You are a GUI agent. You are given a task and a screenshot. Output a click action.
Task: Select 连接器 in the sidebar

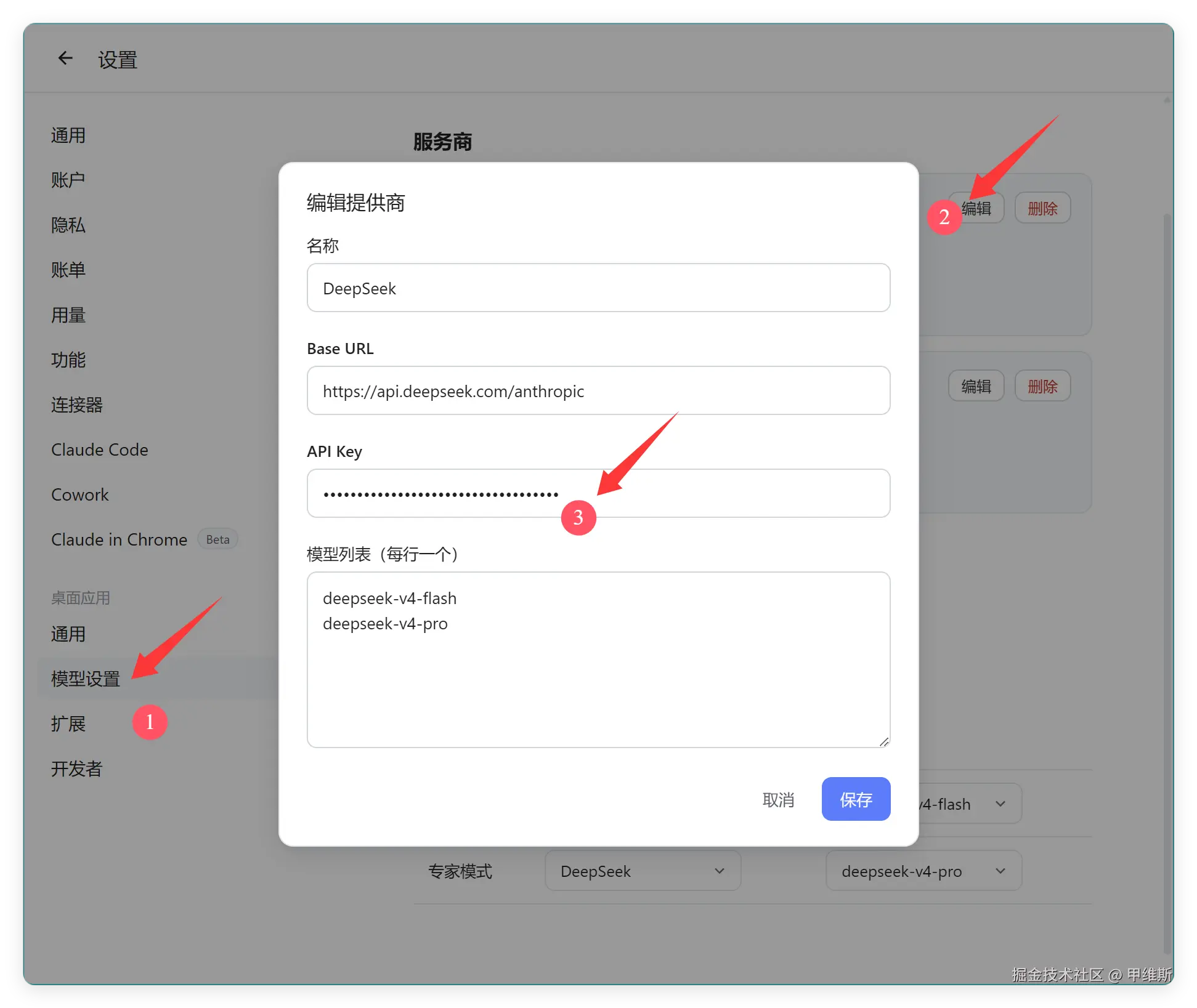coord(77,405)
